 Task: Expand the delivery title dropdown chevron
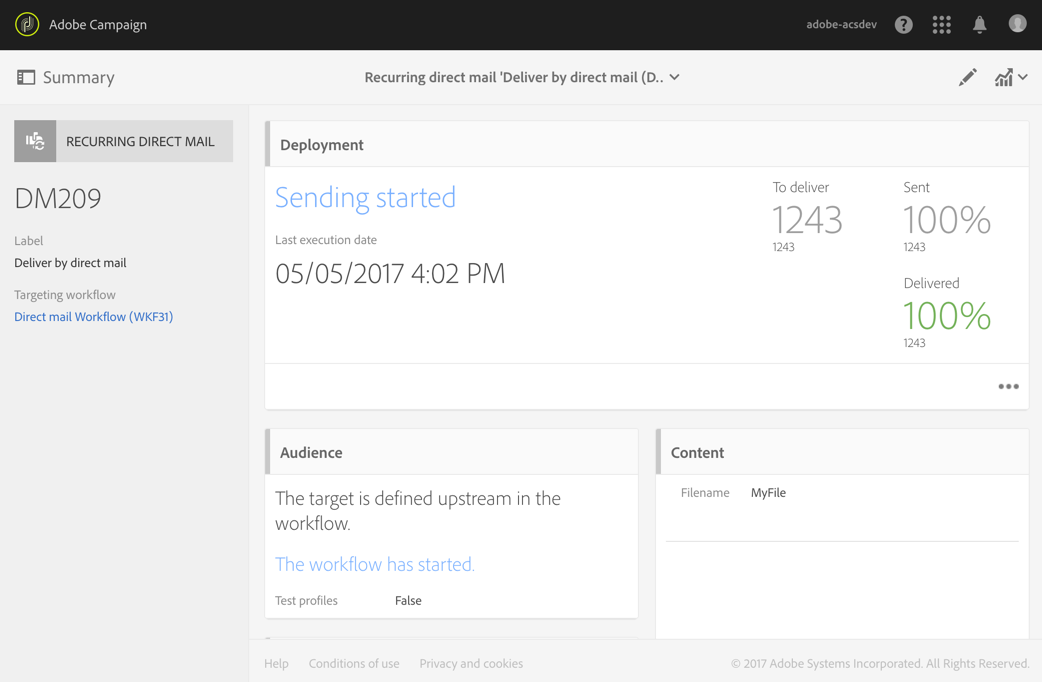(675, 77)
